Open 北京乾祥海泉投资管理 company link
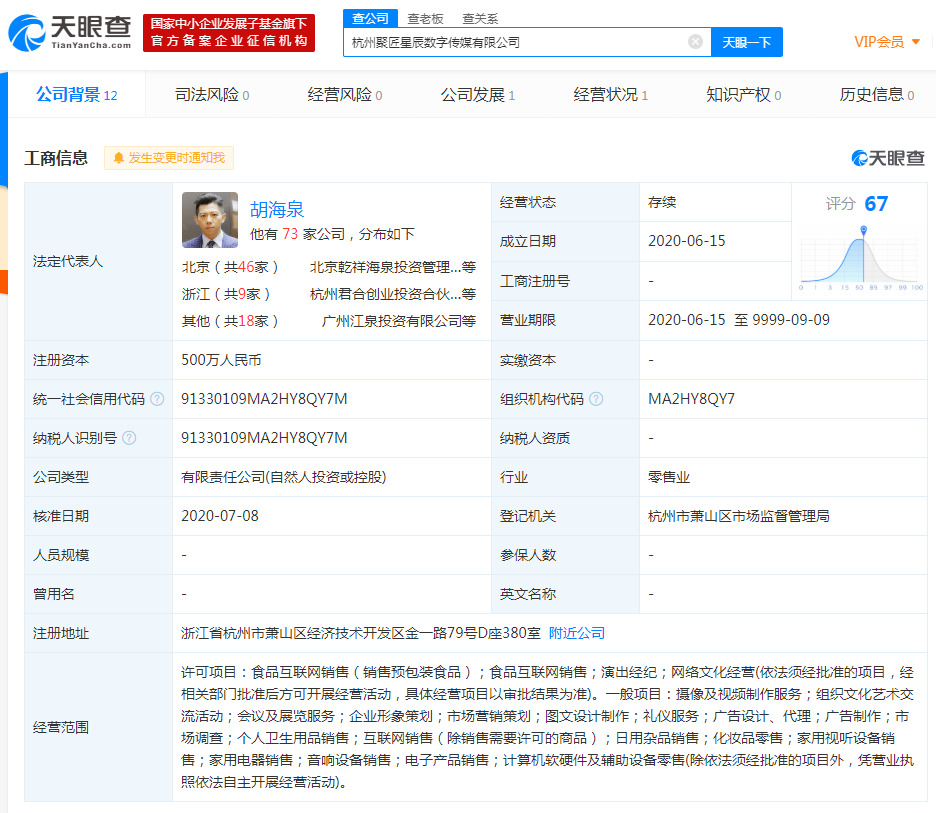936x813 pixels. tap(392, 267)
